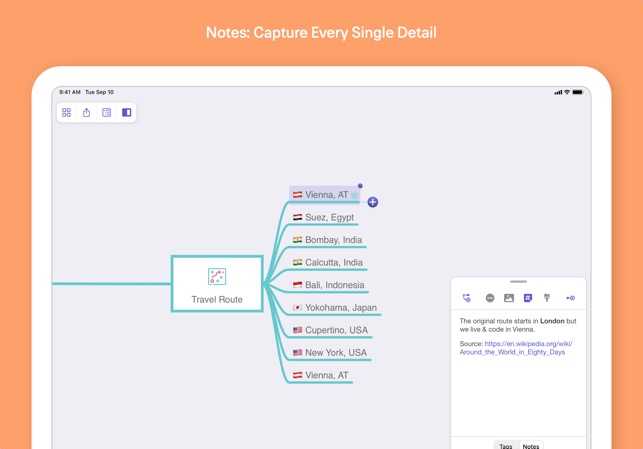Click the selection handle dot above Vienna
Image resolution: width=643 pixels, height=449 pixels.
tap(360, 186)
